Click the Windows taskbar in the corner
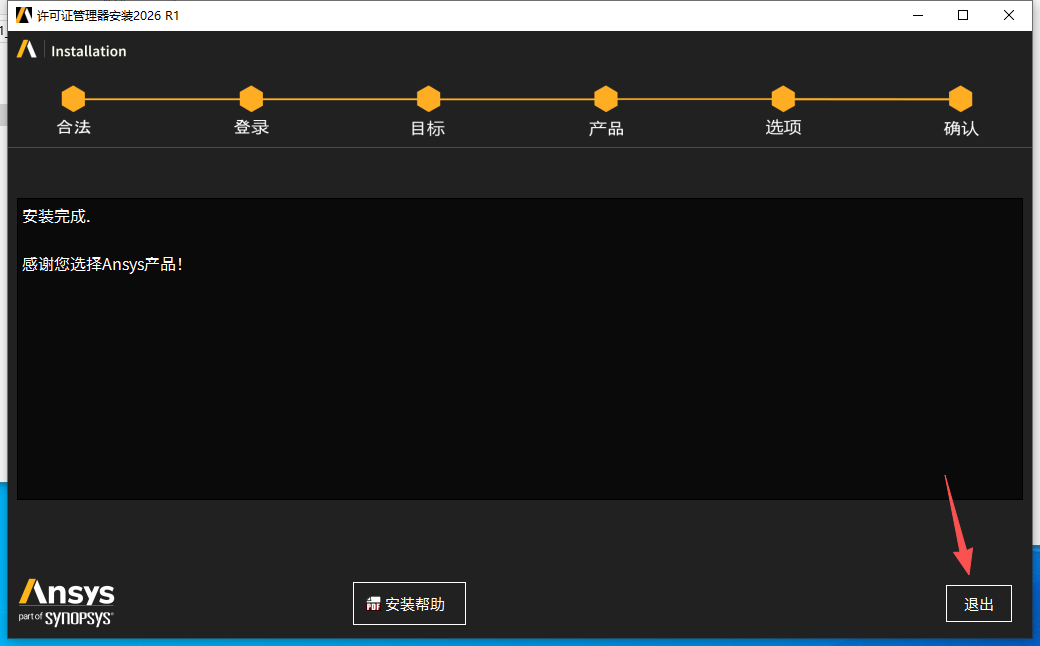The image size is (1040, 646). point(8,638)
